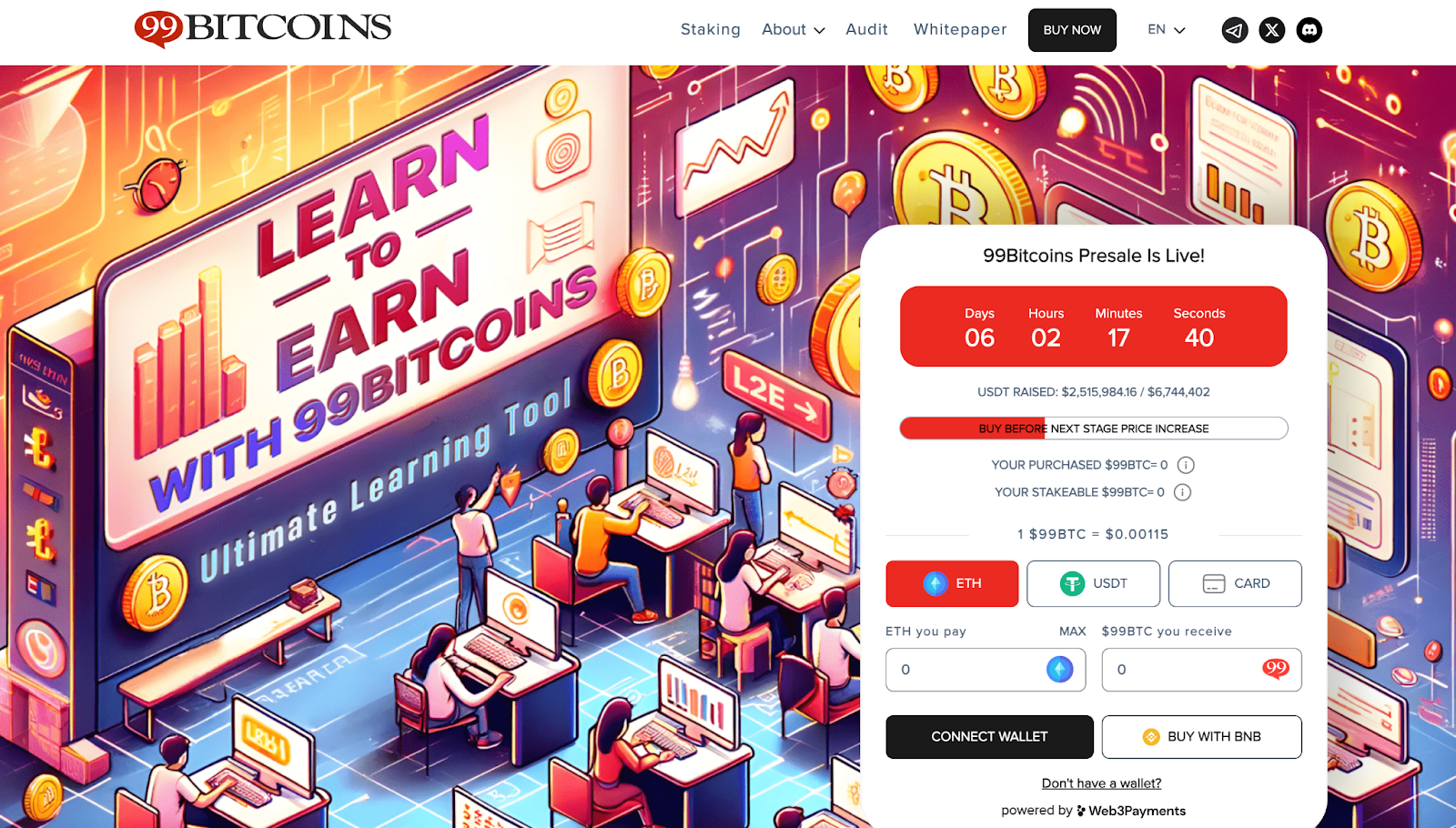Click 99 coin icon in receive field
The image size is (1456, 828).
tap(1276, 669)
